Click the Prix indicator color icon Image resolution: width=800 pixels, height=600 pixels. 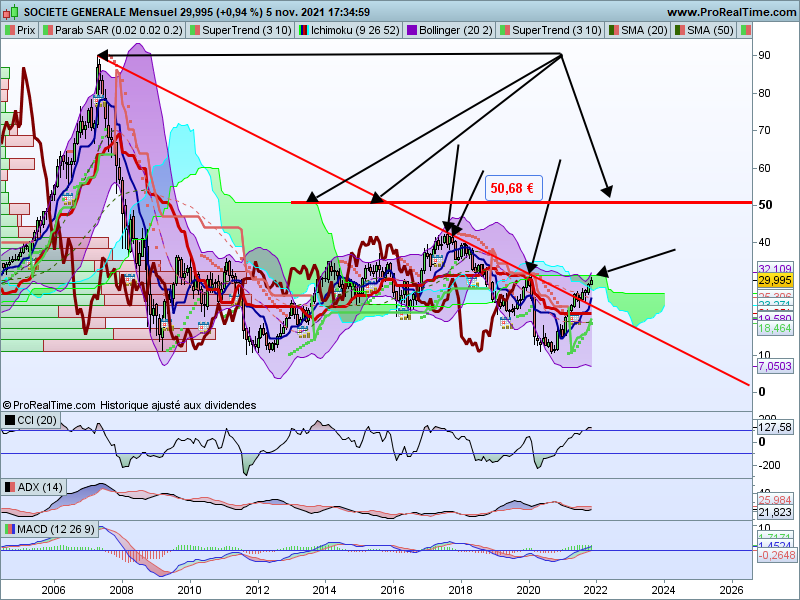[x=10, y=30]
